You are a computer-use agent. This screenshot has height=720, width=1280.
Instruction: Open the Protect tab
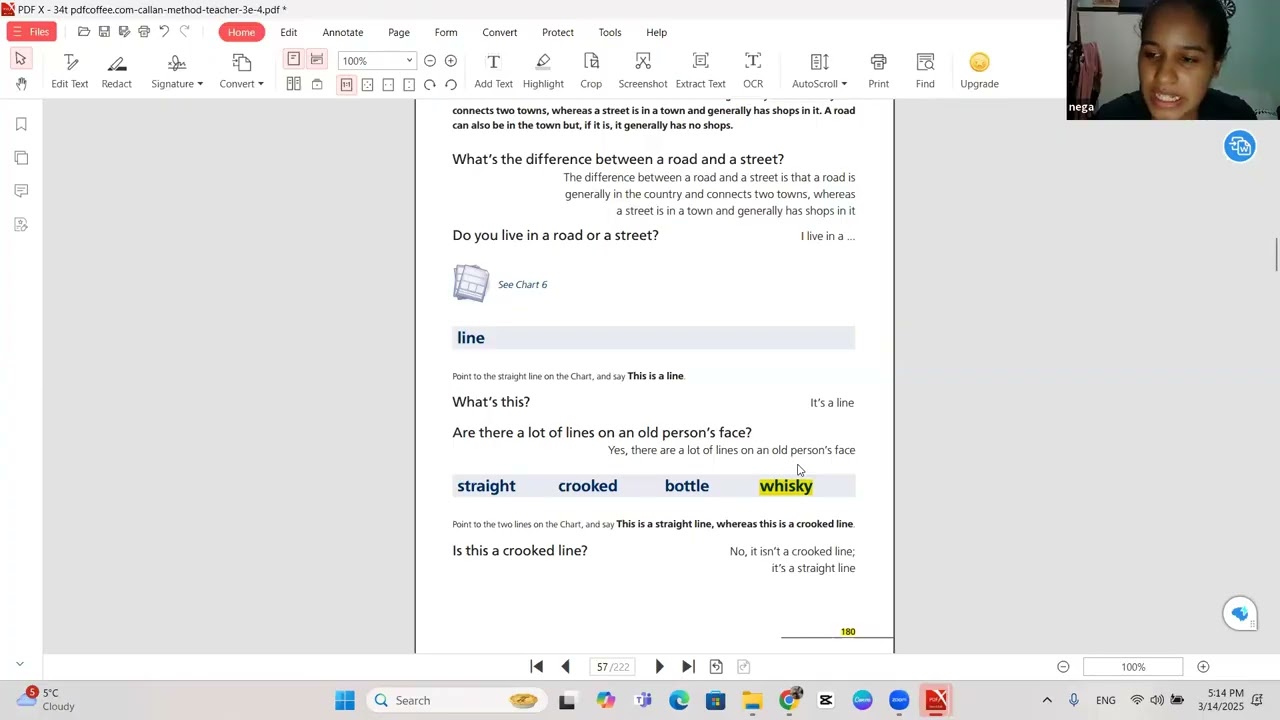pos(558,32)
